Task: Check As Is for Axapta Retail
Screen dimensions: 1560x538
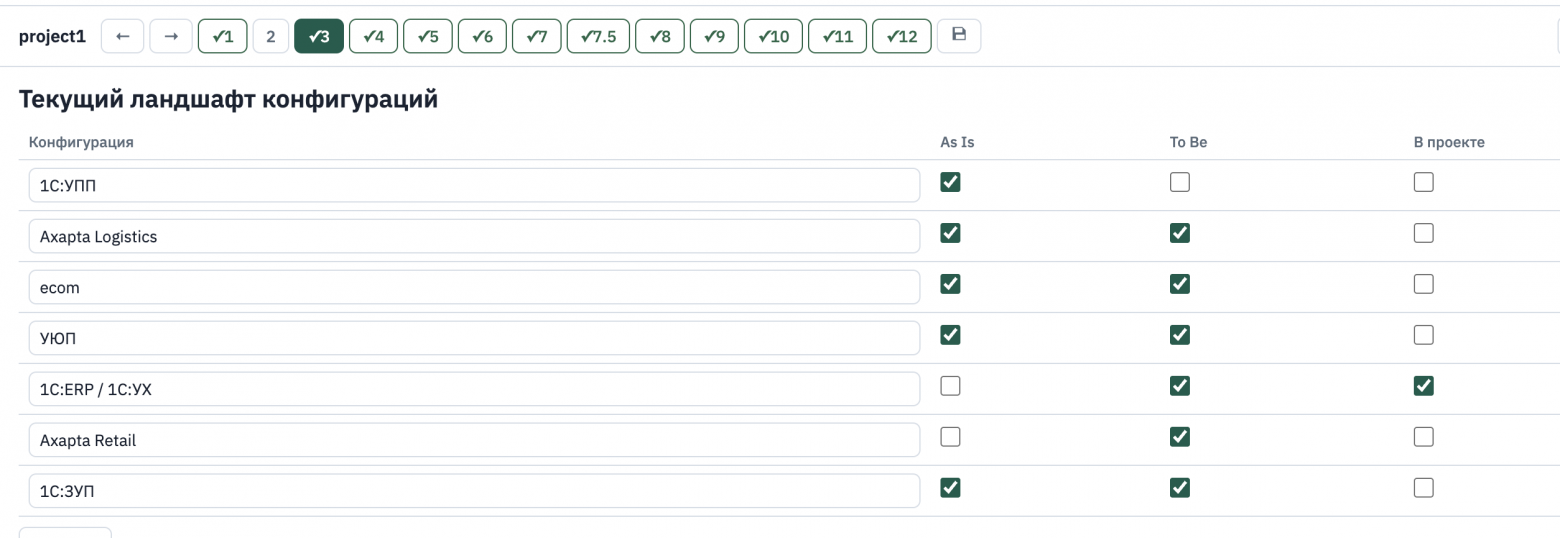Action: pyautogui.click(x=951, y=437)
